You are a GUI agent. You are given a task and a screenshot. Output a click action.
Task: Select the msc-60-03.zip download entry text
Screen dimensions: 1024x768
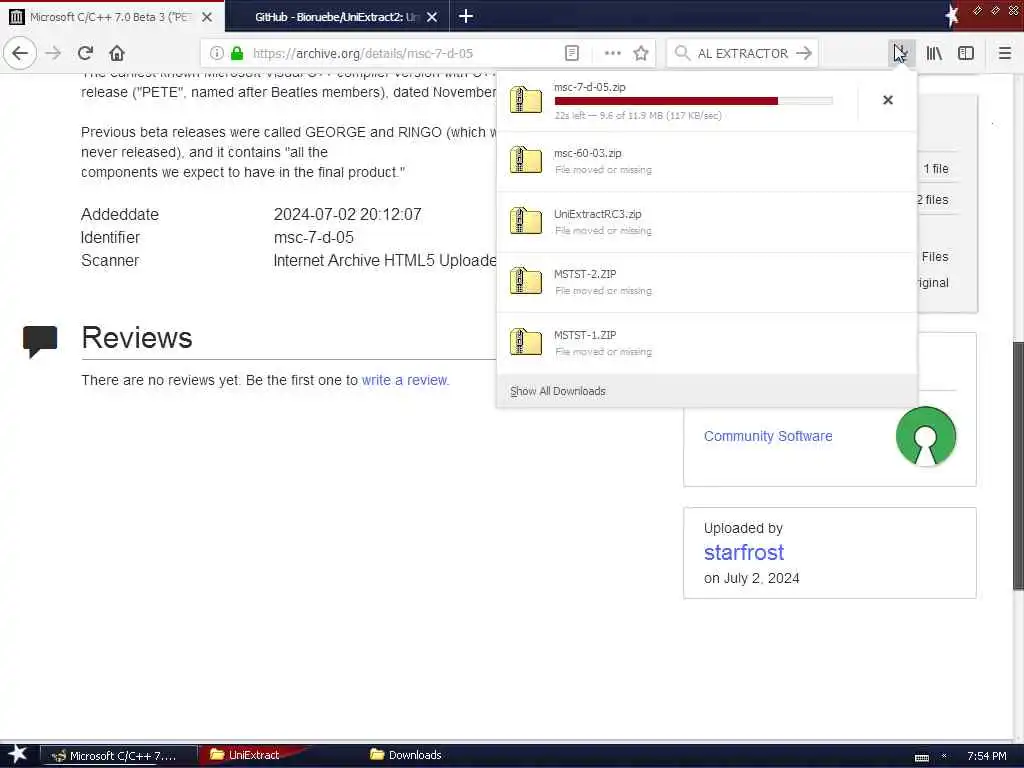pyautogui.click(x=588, y=153)
